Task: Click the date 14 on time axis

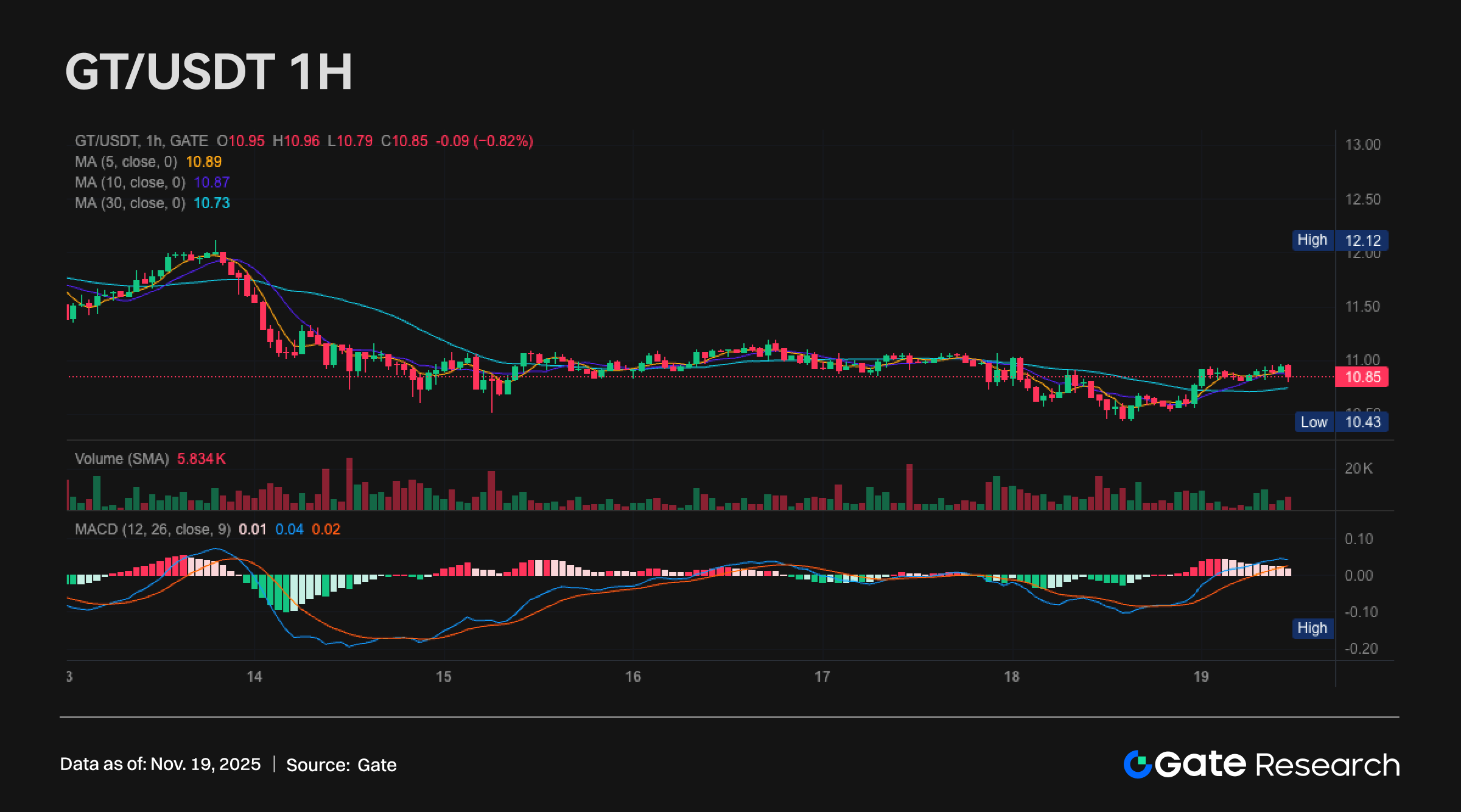Action: point(254,676)
